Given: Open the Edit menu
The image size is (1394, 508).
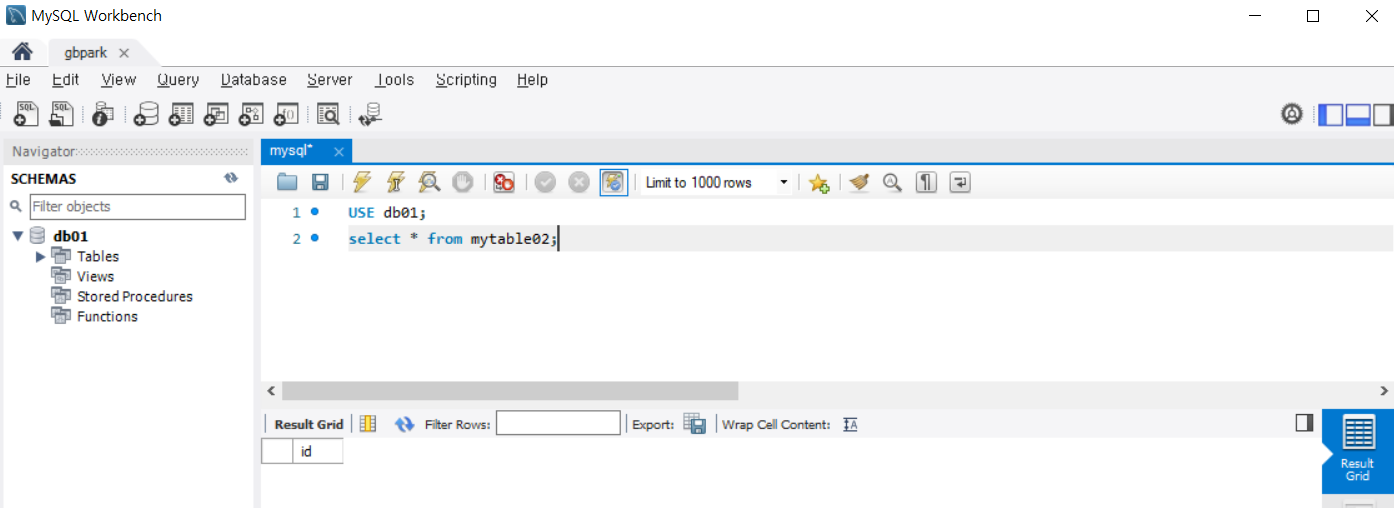Looking at the screenshot, I should (65, 79).
